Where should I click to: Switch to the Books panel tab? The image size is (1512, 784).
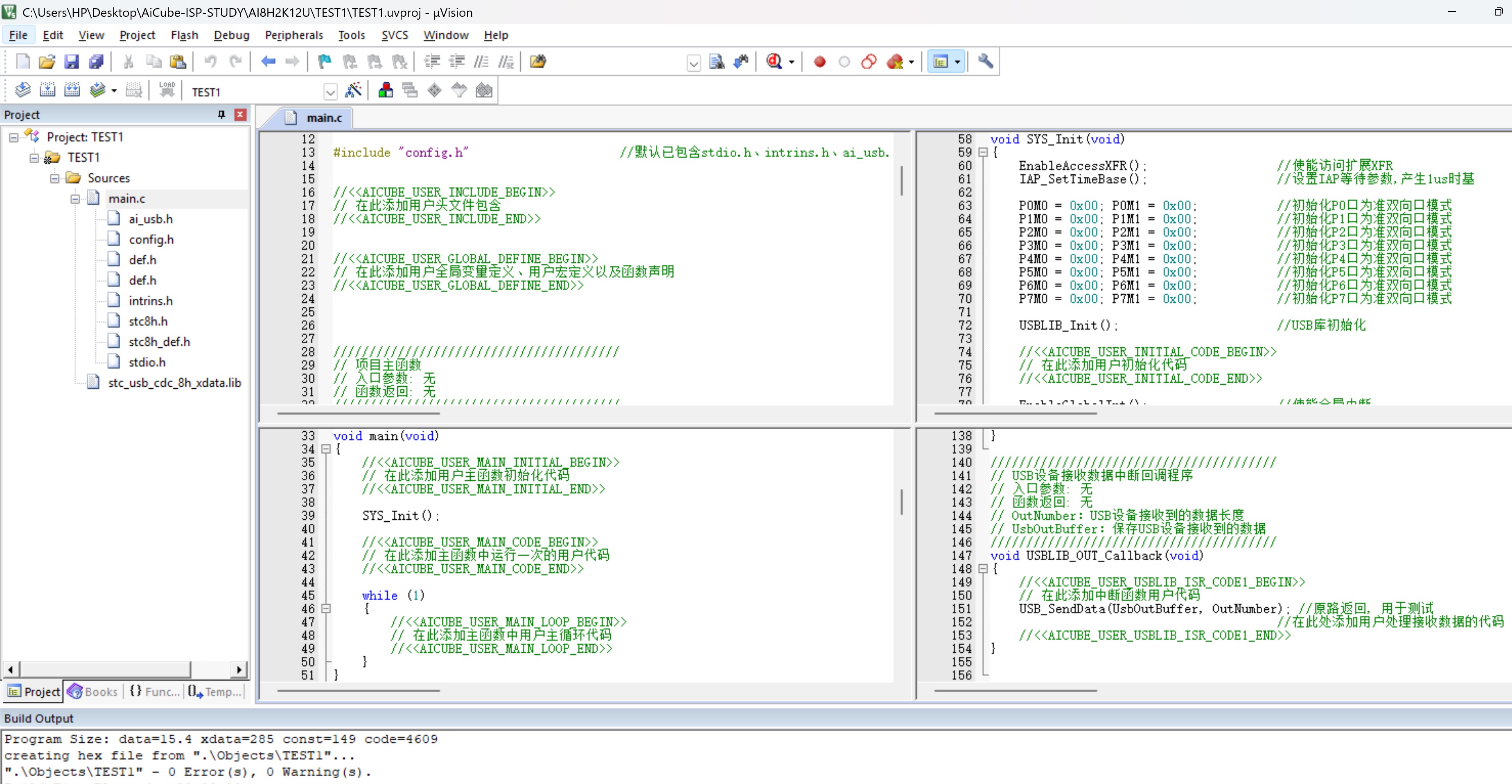[93, 692]
